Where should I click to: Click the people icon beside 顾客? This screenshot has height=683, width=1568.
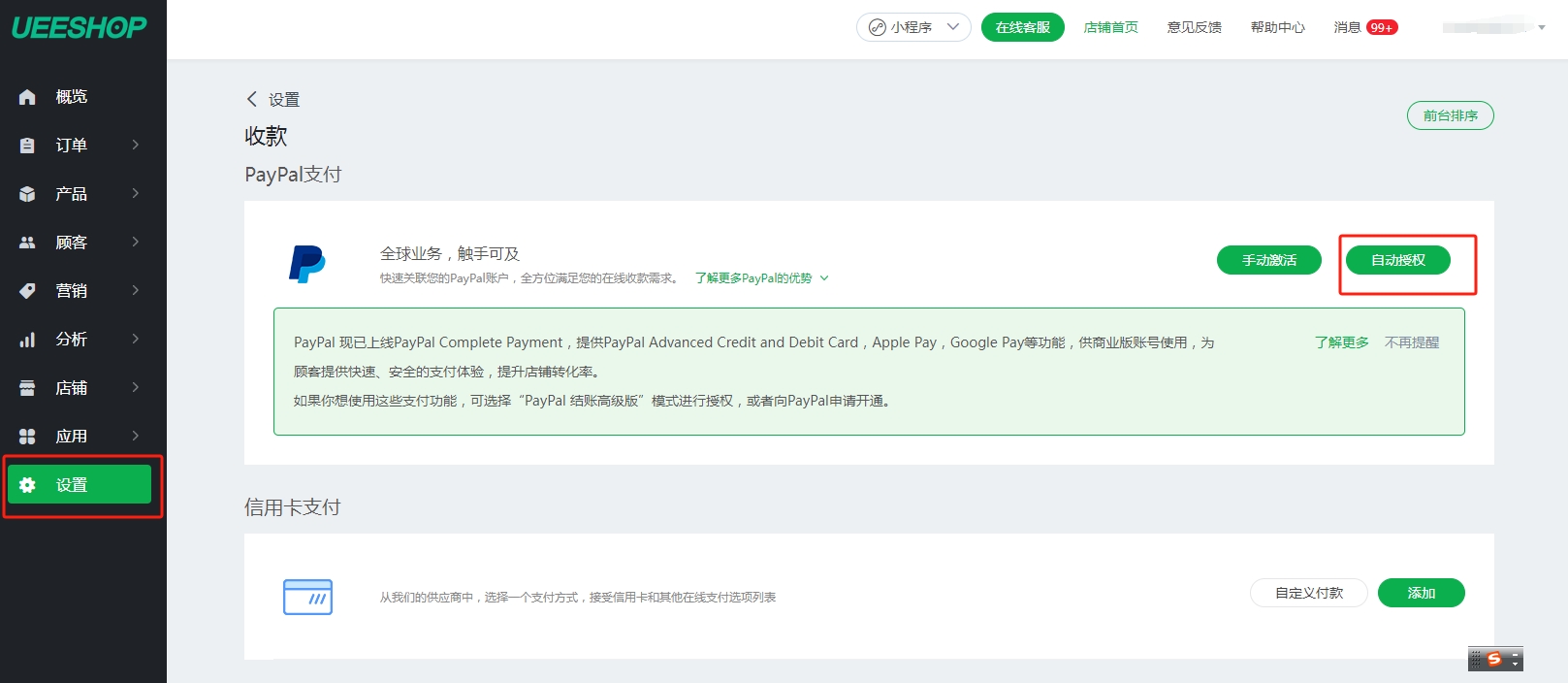click(27, 243)
